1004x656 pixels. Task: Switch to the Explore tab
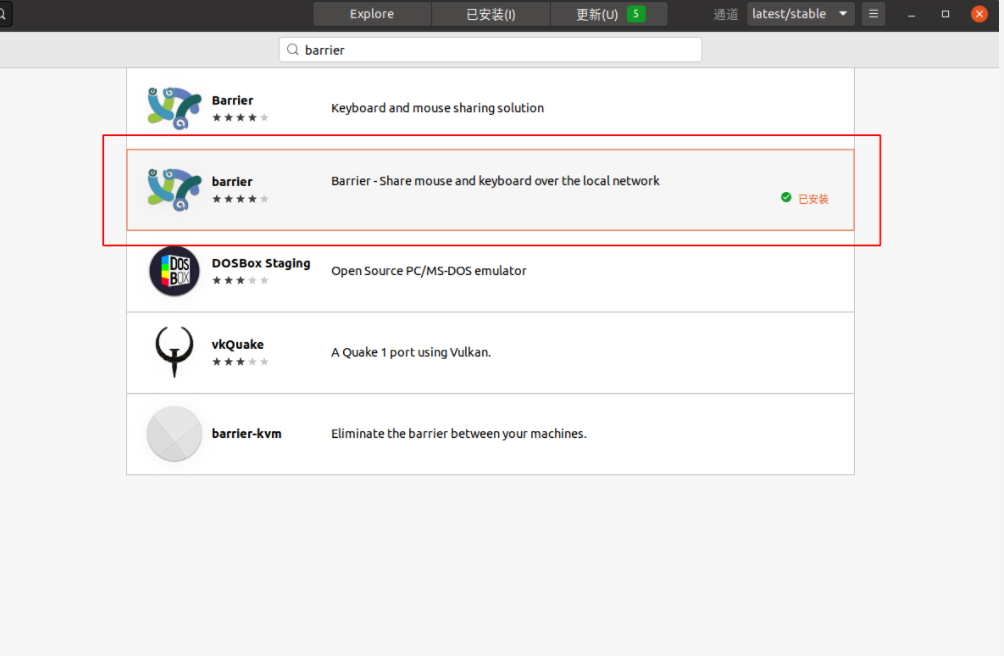click(372, 13)
